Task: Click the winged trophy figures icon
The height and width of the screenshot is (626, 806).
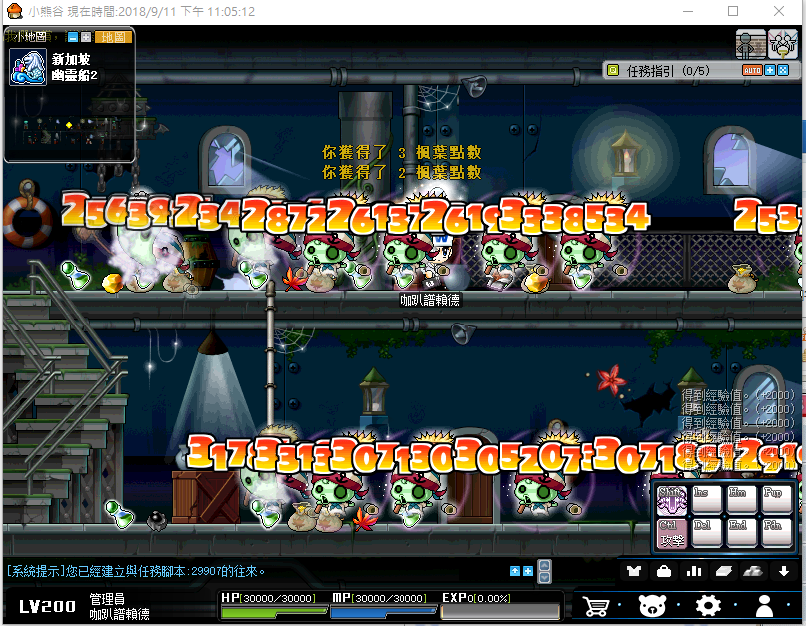Action: (782, 44)
